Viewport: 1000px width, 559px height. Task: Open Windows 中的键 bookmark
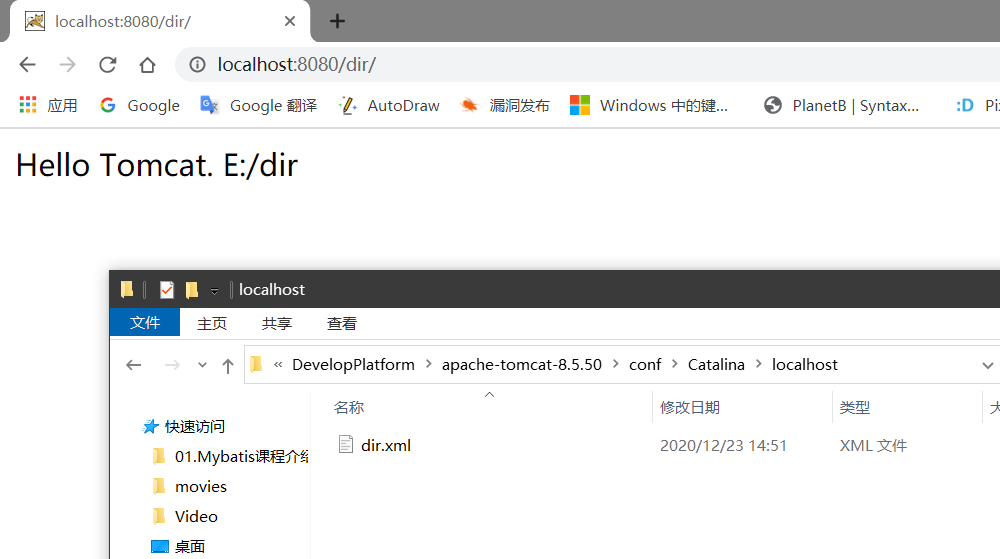click(649, 105)
